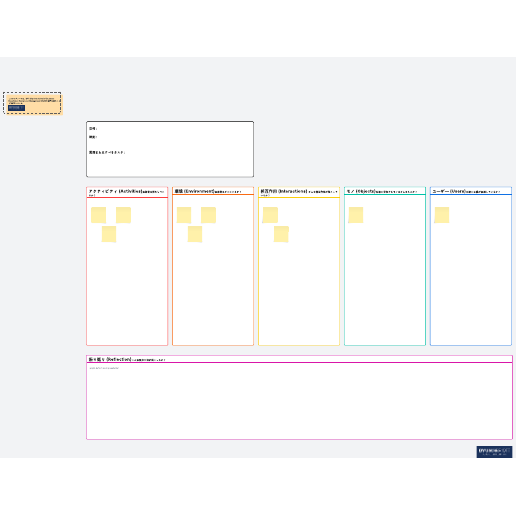The image size is (516, 516).
Task: Click the dark blue logo at bottom right
Action: [494, 452]
